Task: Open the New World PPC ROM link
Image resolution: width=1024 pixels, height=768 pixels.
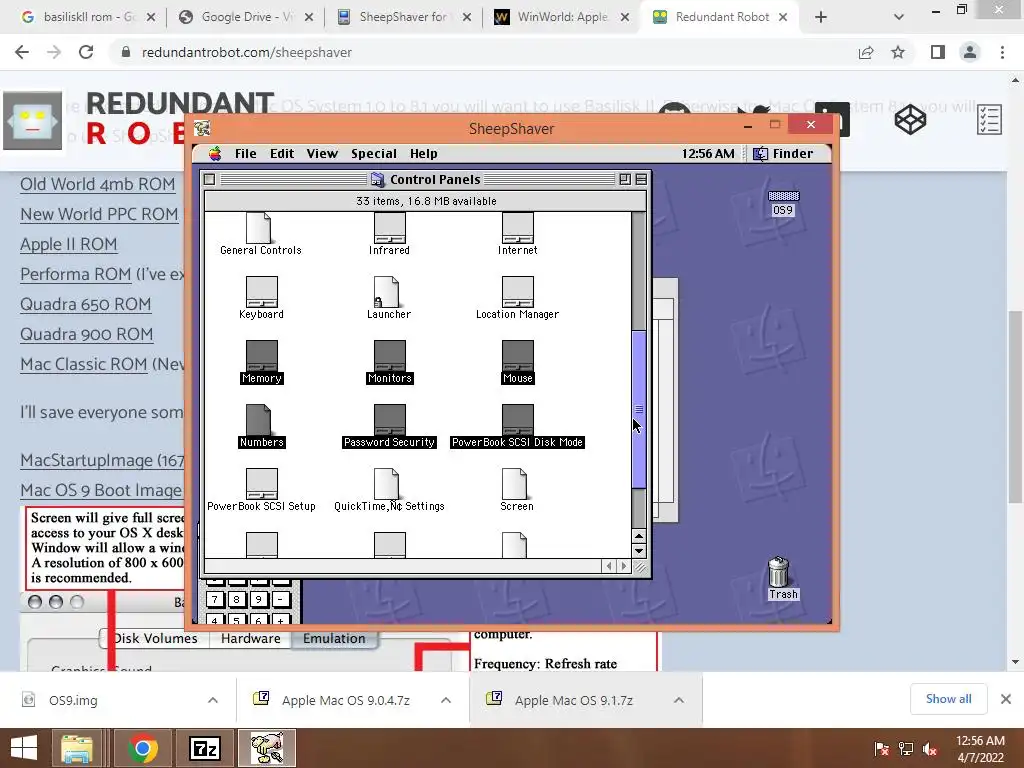Action: point(99,214)
